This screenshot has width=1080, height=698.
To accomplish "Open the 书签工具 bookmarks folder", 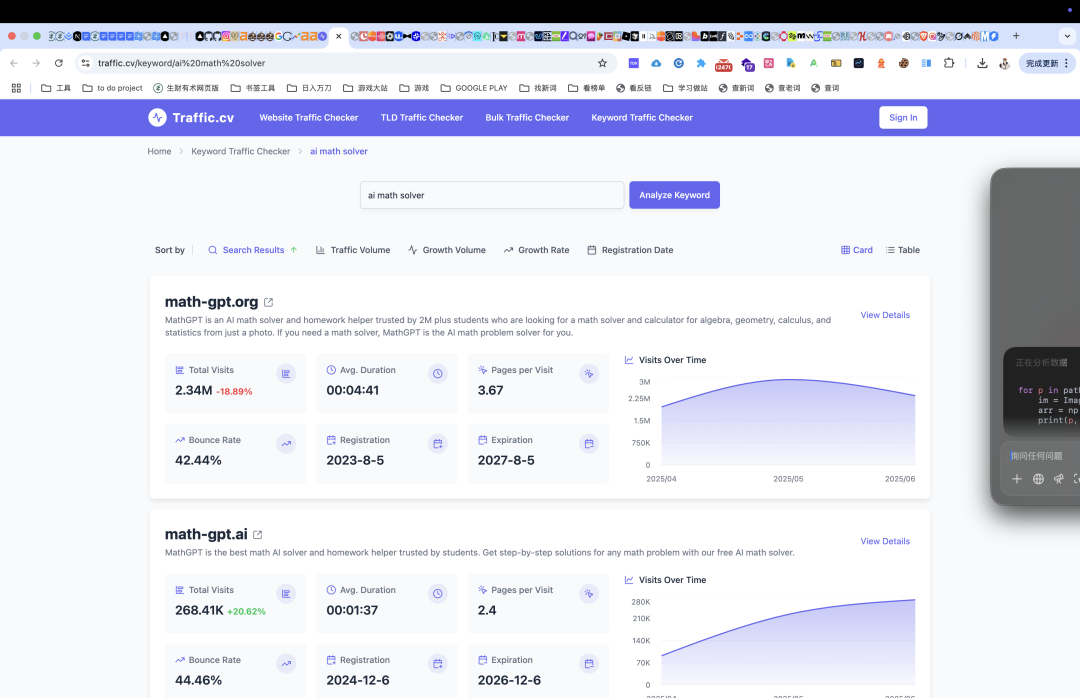I will 253,88.
